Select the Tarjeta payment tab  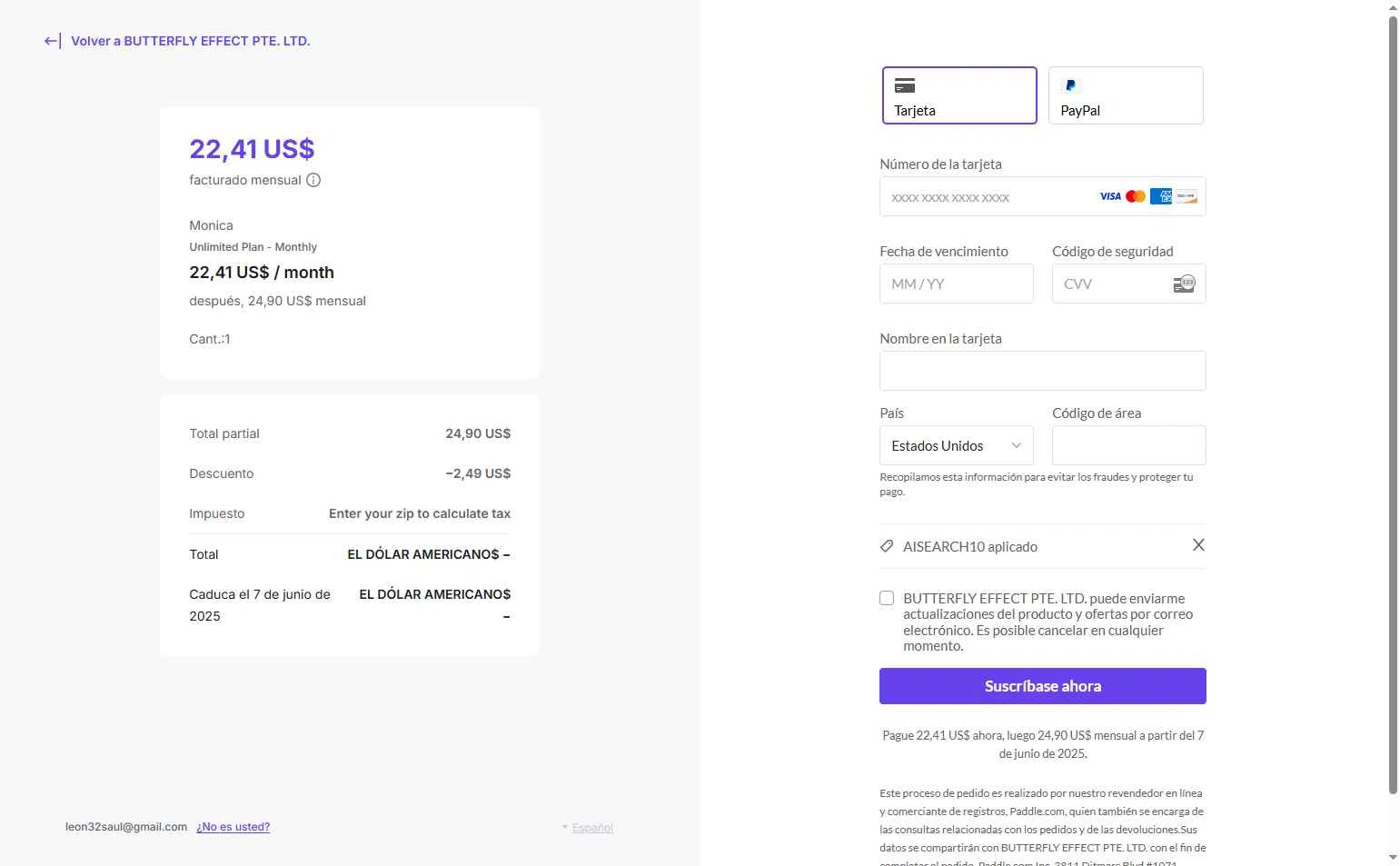coord(959,95)
